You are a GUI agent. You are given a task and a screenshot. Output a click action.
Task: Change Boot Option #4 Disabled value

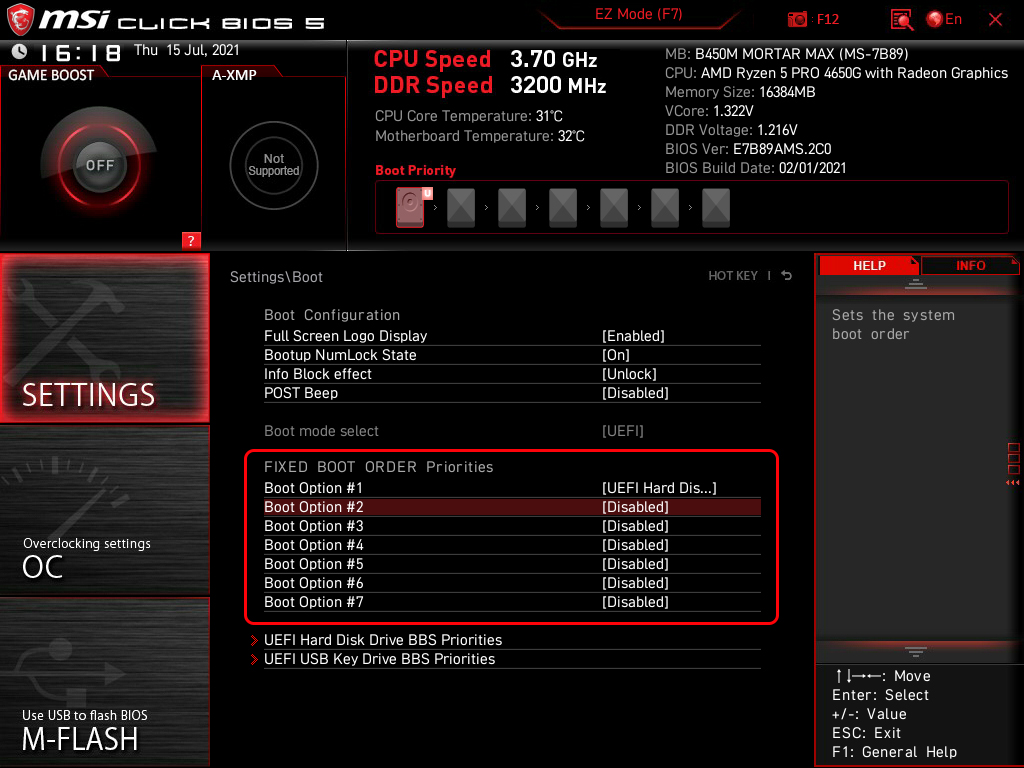pyautogui.click(x=635, y=545)
